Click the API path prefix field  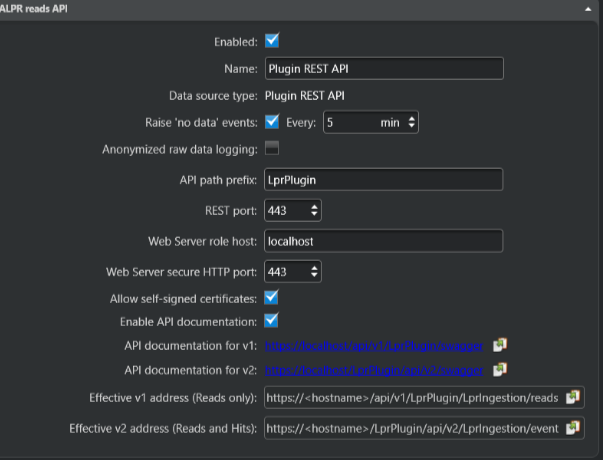383,180
